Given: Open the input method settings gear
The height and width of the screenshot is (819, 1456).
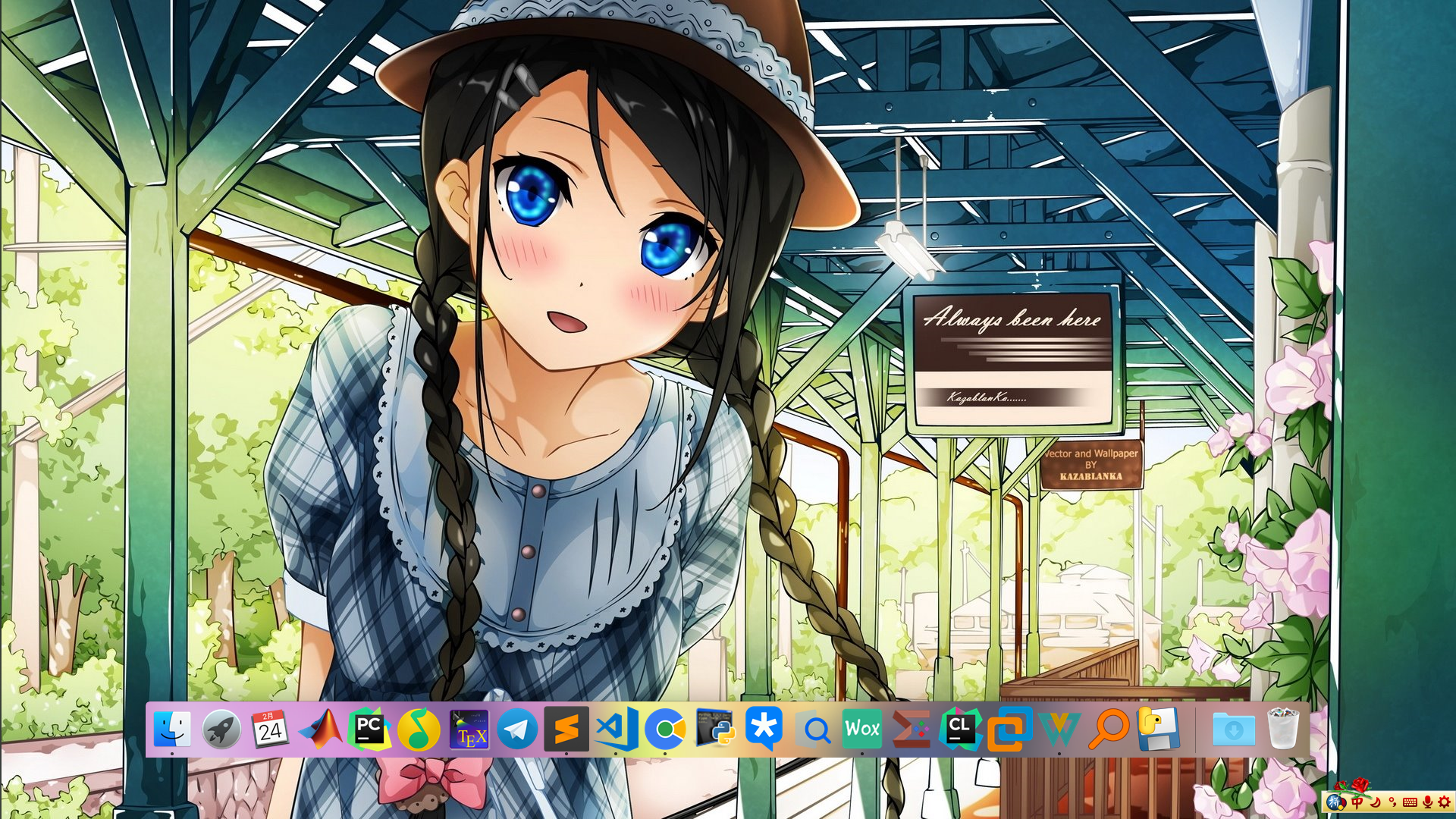Looking at the screenshot, I should 1444,802.
